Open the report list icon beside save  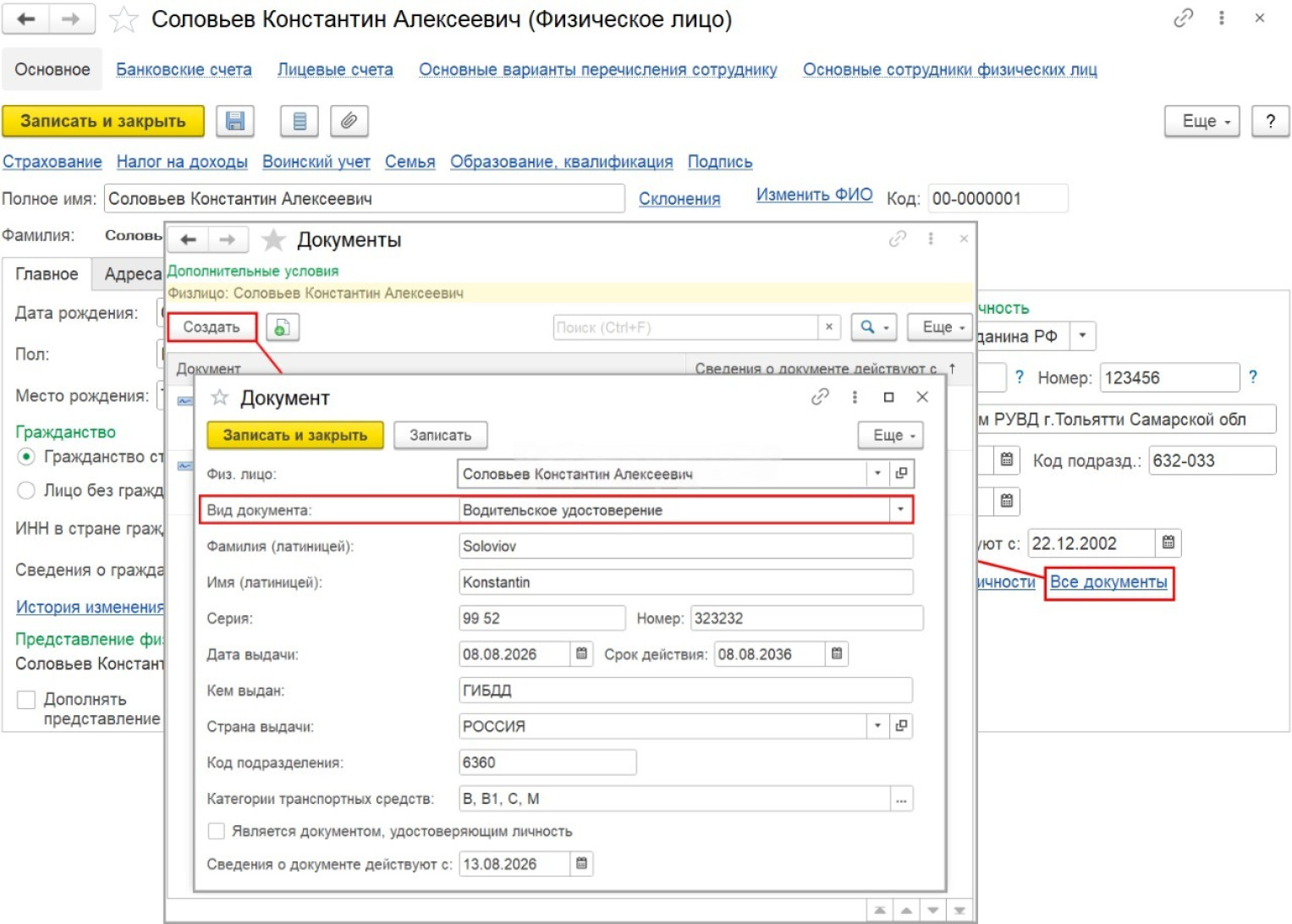click(x=300, y=121)
